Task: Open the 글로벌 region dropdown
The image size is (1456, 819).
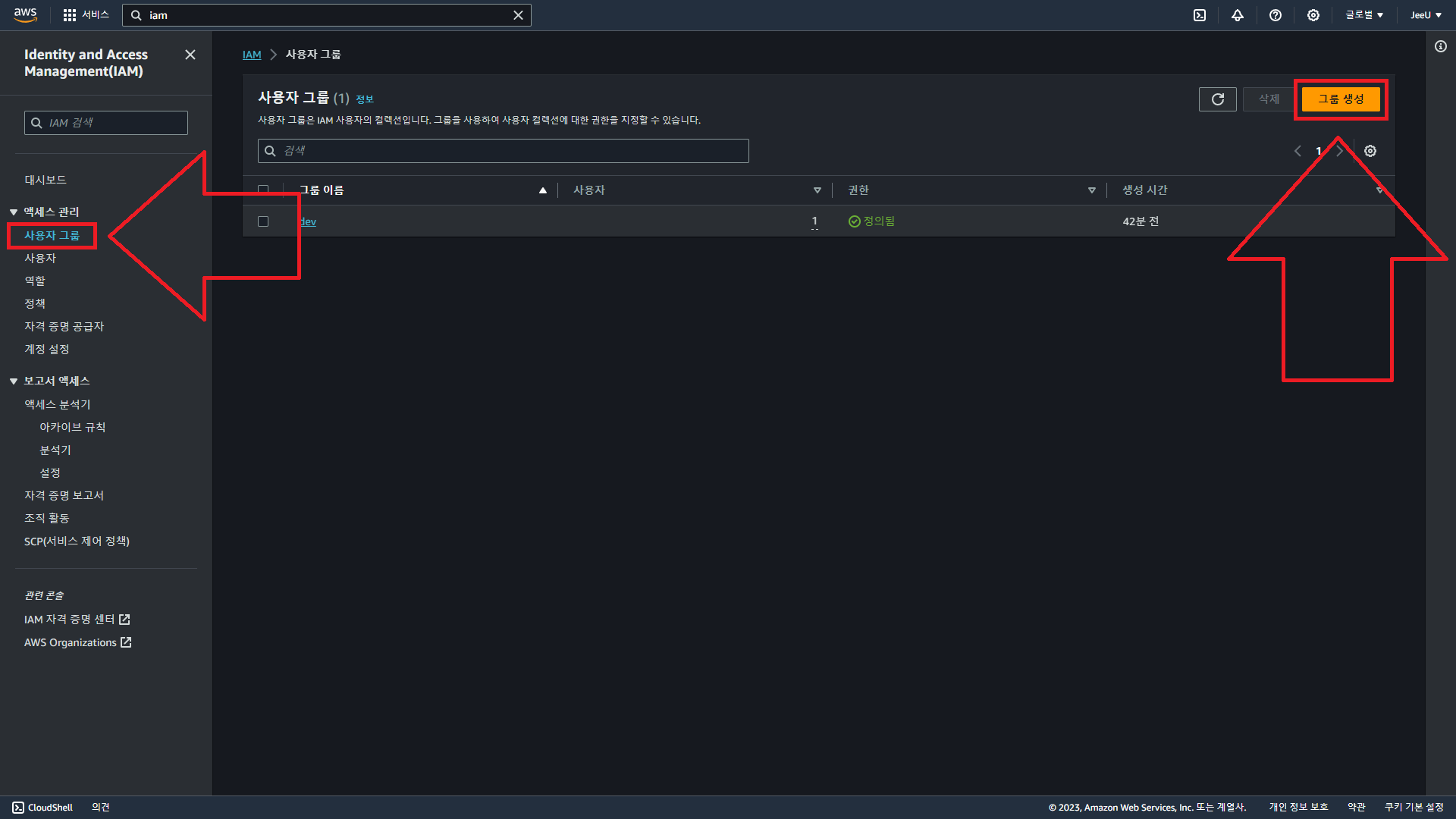Action: click(x=1364, y=15)
